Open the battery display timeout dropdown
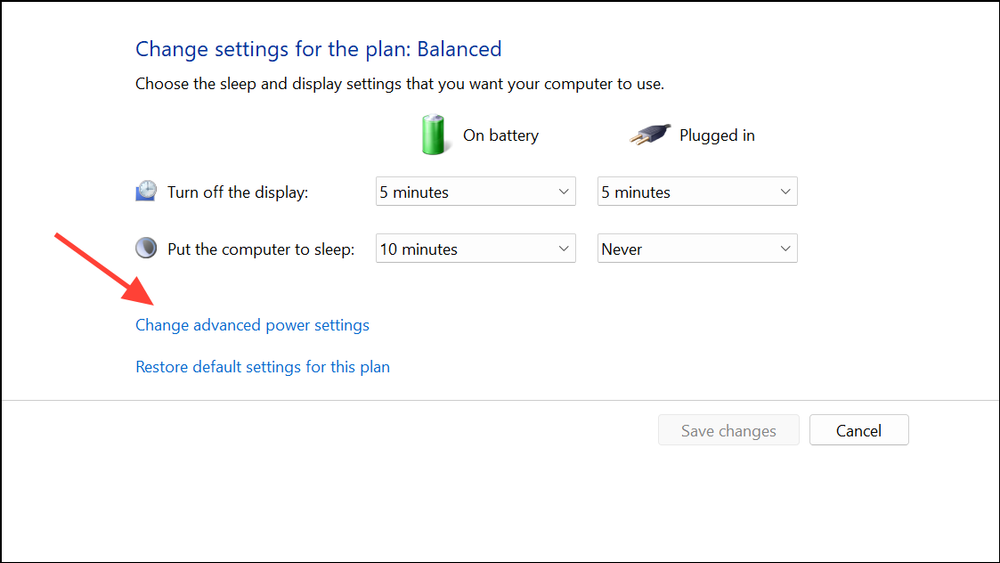 click(476, 191)
